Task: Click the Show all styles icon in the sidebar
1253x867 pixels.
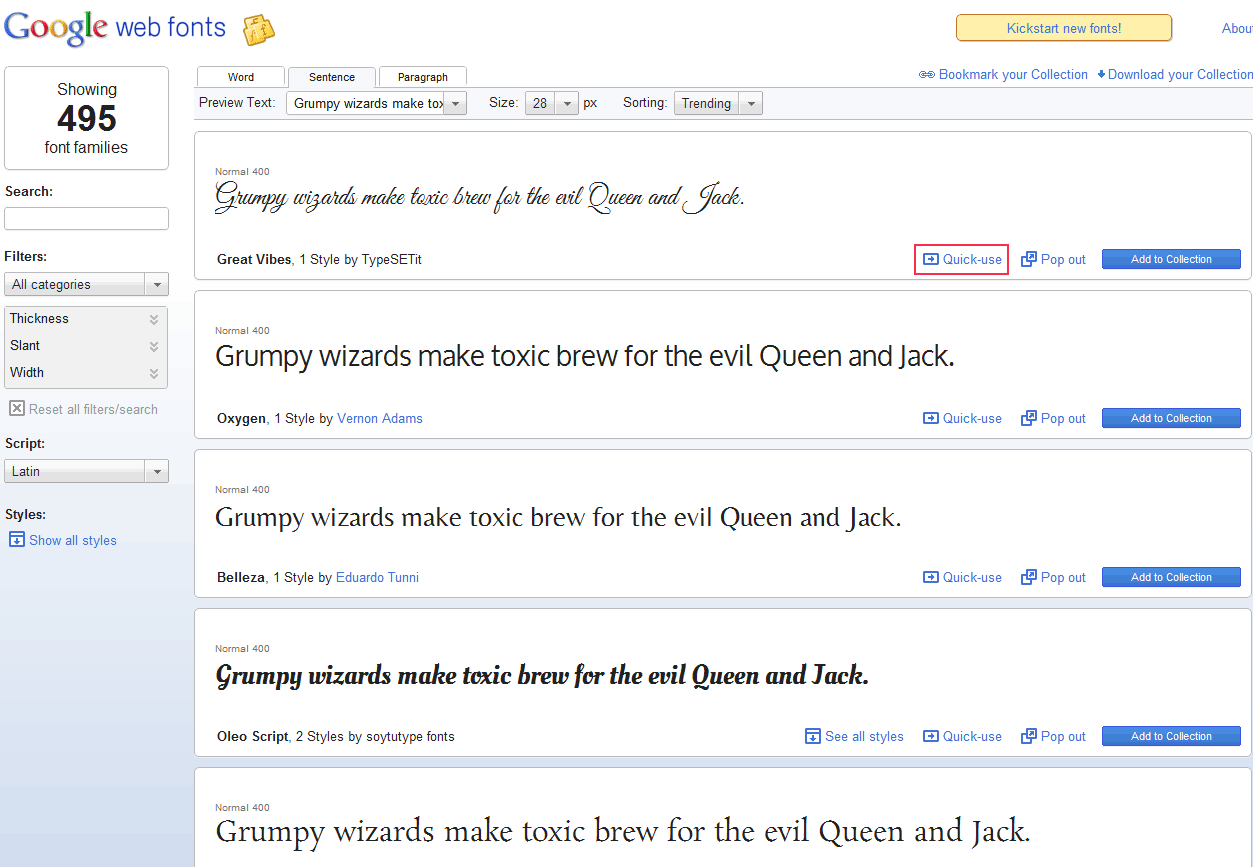Action: point(17,539)
